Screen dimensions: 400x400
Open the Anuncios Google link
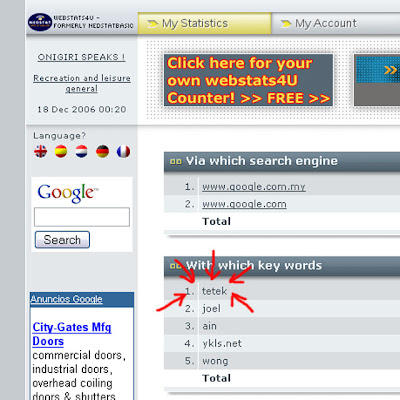pyautogui.click(x=66, y=299)
